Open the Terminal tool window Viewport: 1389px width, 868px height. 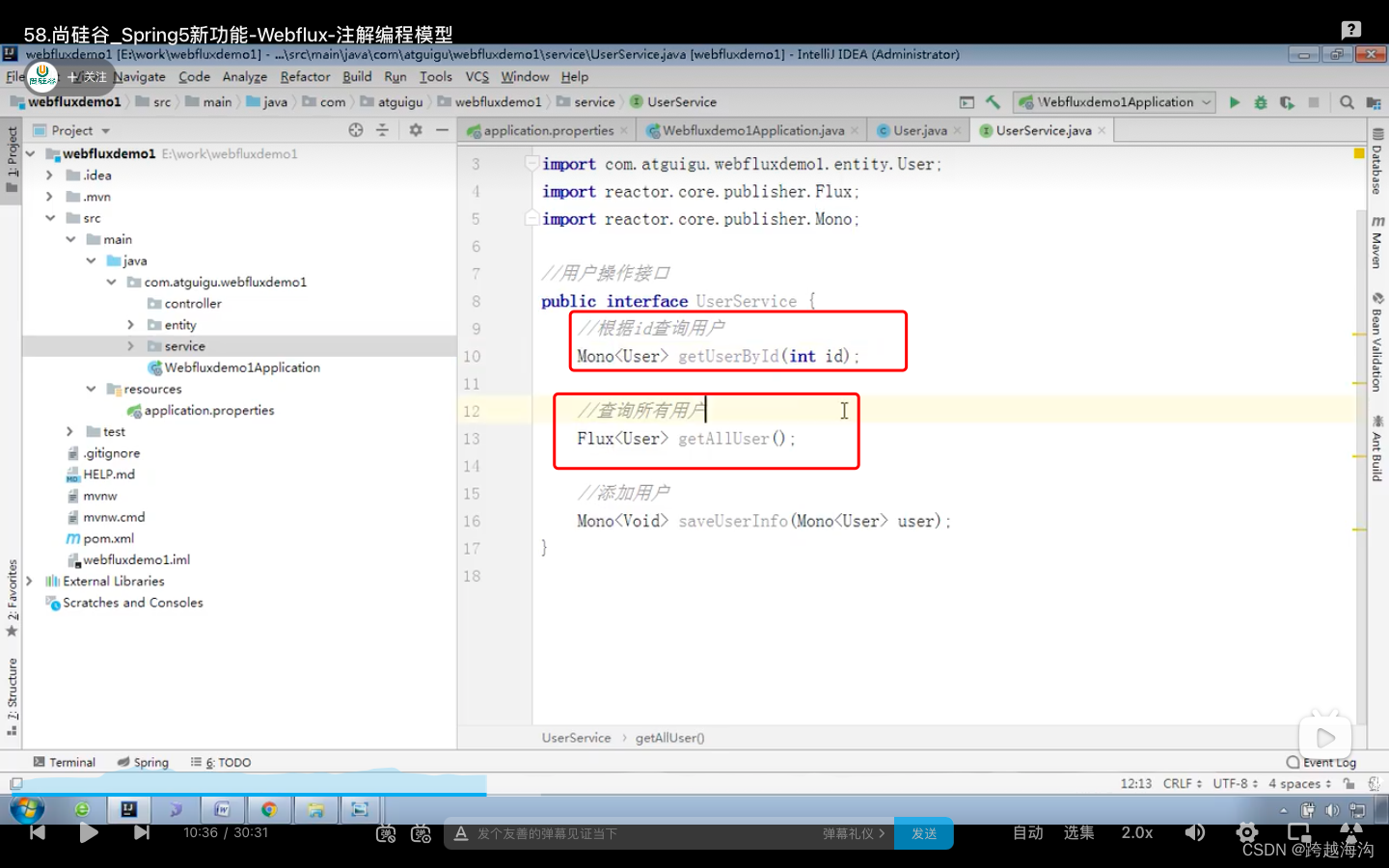[65, 762]
